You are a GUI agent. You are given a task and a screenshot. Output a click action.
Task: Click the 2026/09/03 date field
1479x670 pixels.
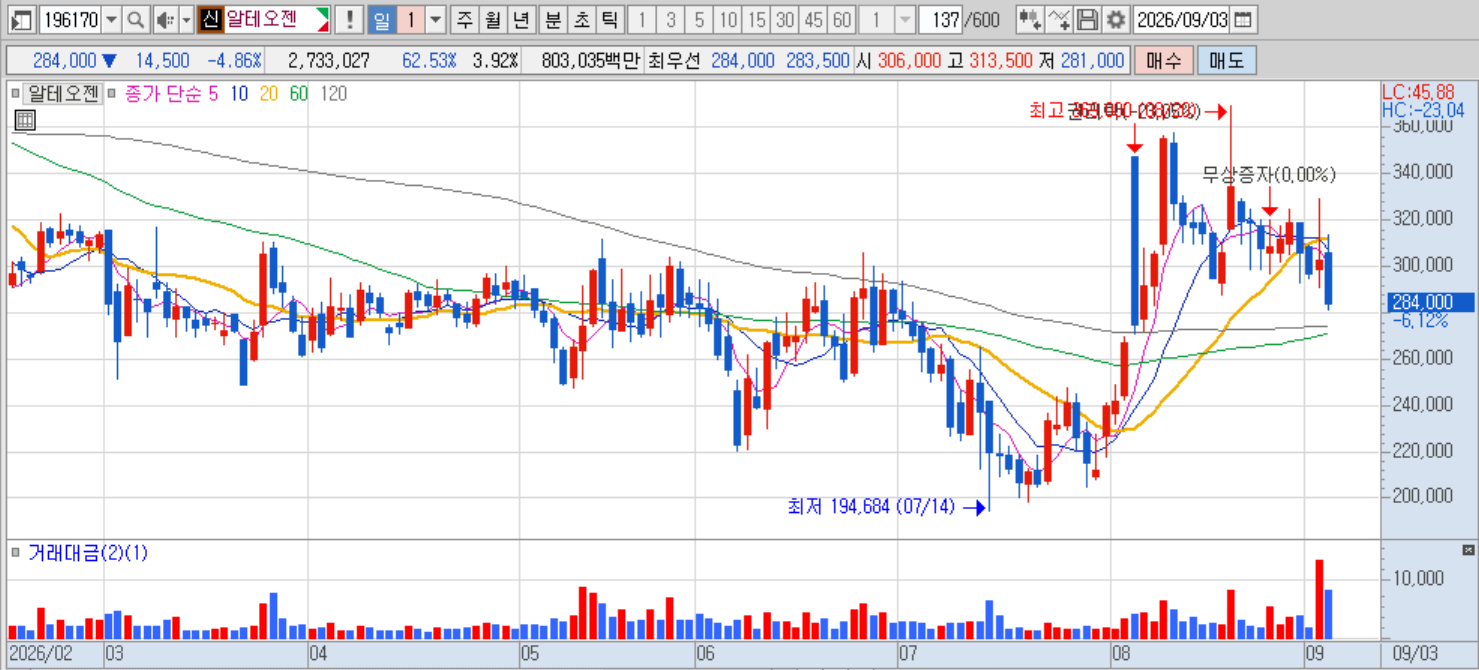coord(1182,19)
